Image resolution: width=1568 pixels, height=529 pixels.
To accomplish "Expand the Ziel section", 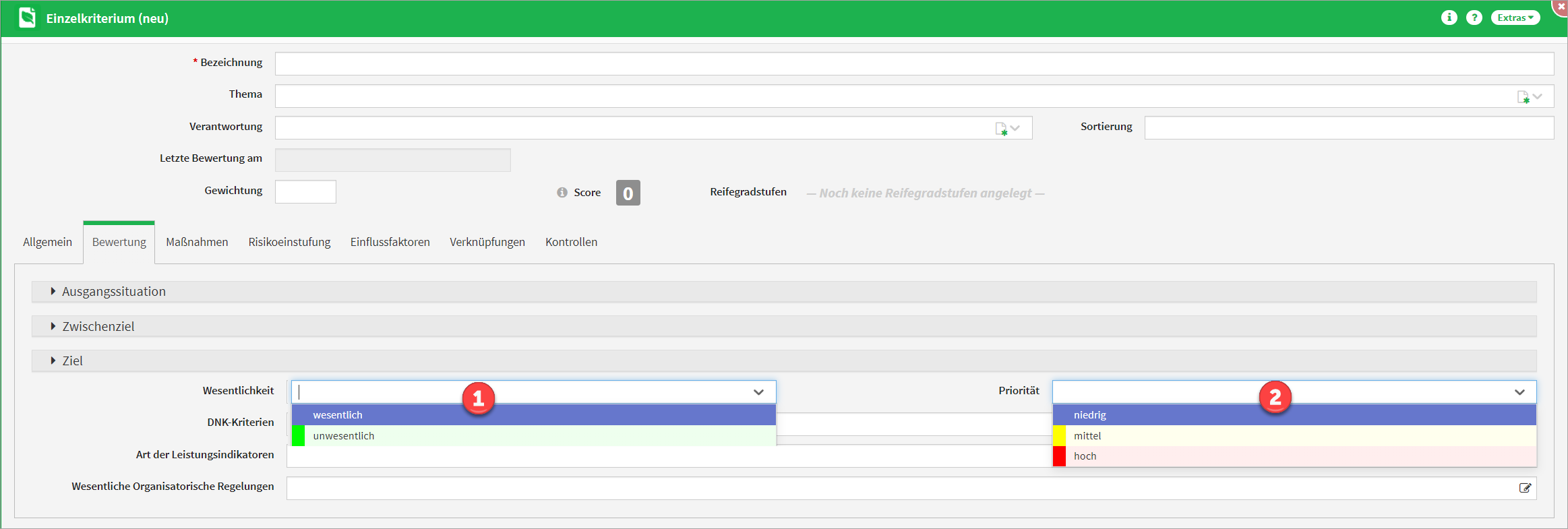I will 72,361.
